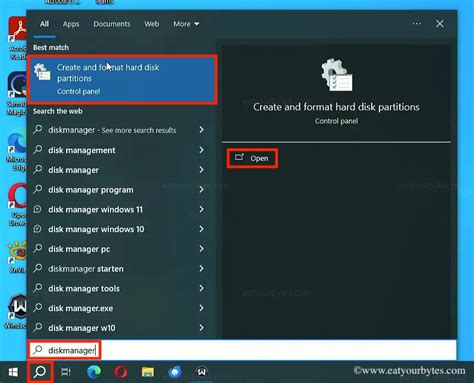Click the preview pane title text
The width and height of the screenshot is (474, 383).
coord(336,107)
